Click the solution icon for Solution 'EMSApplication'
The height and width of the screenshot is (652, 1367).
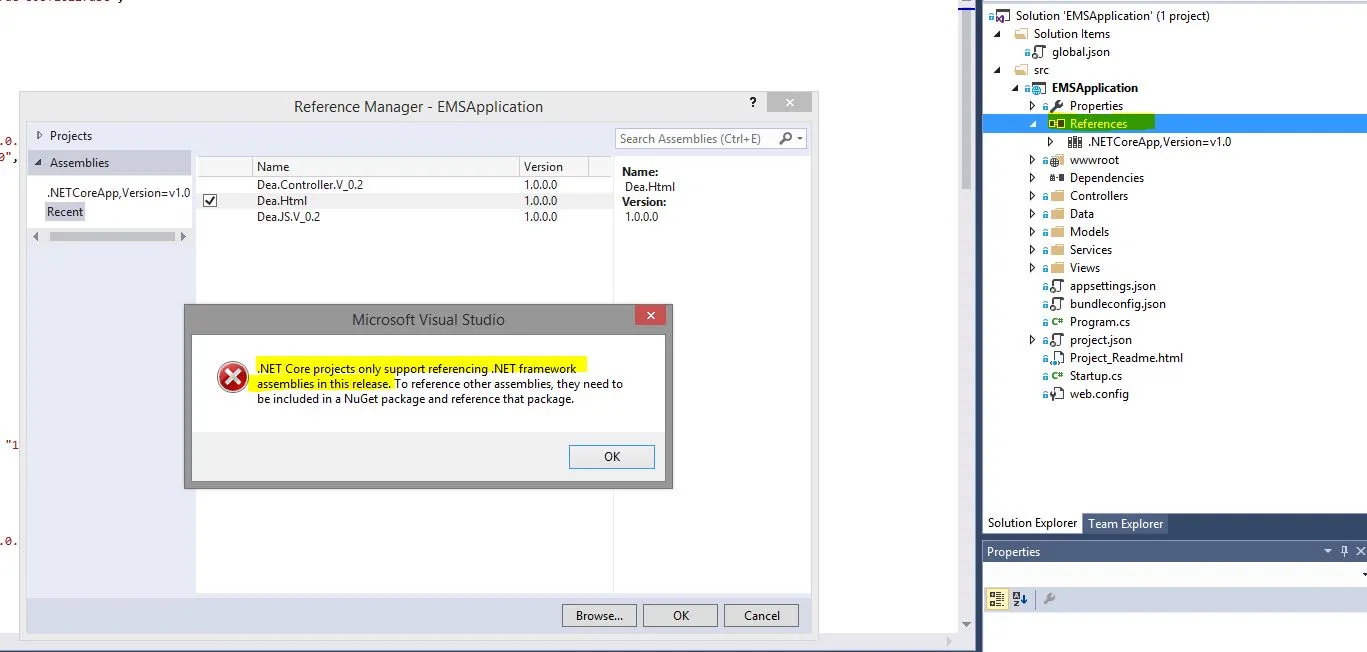1002,16
